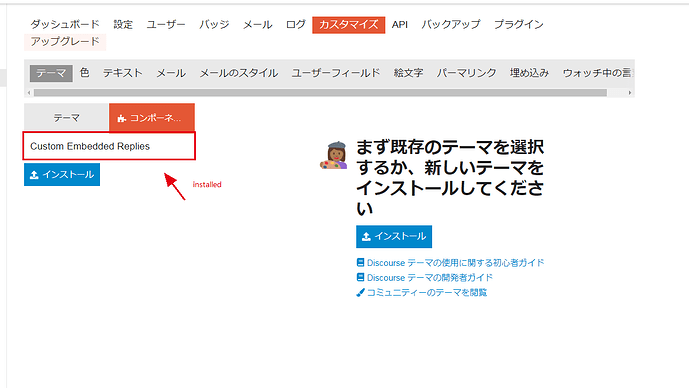Click the heading まず既存のテーマを選択するか

click(x=450, y=178)
